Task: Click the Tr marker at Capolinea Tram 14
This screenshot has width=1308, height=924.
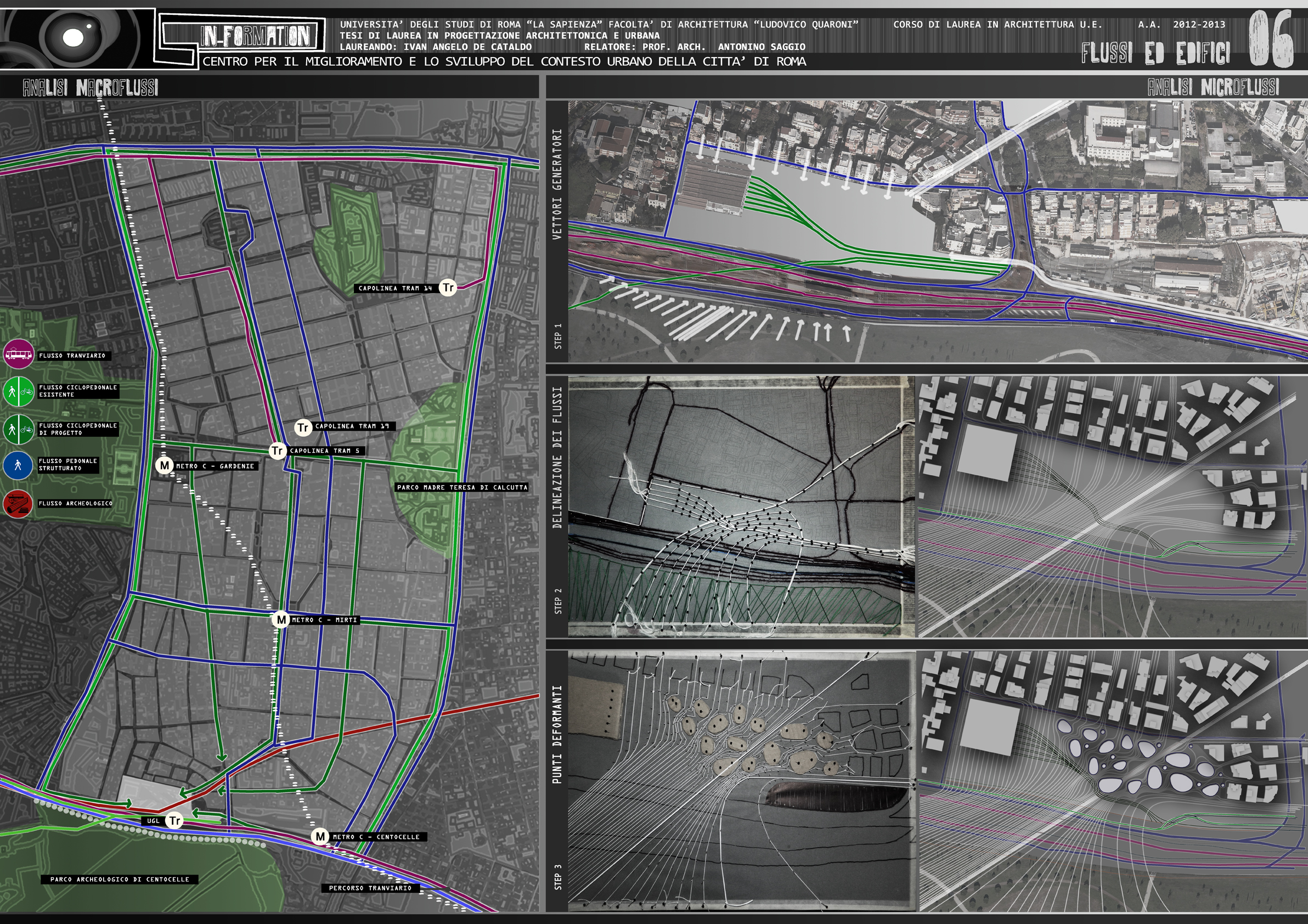Action: pyautogui.click(x=448, y=288)
